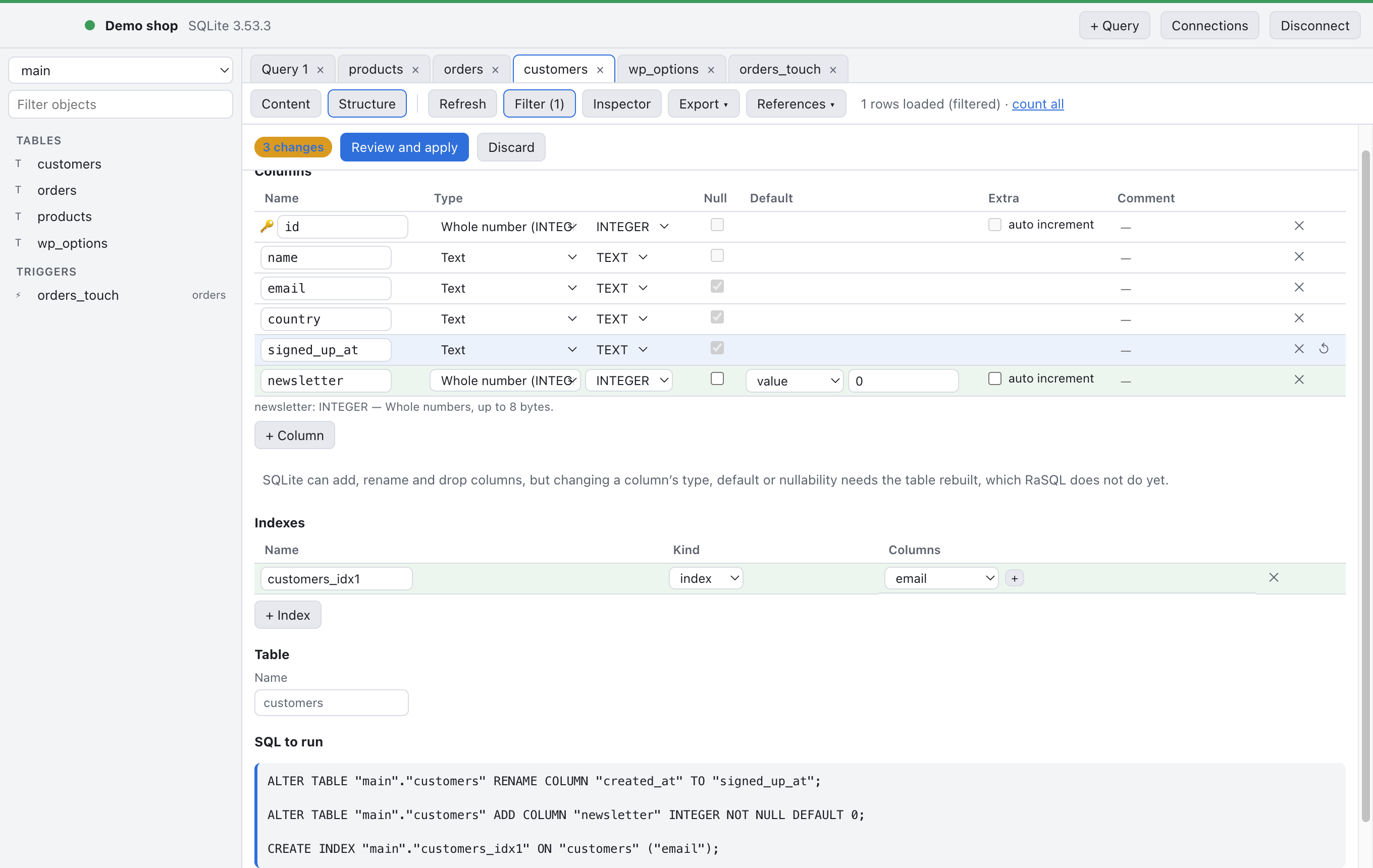This screenshot has width=1373, height=868.
Task: Toggle Null checkbox for the newsletter column
Action: (717, 378)
